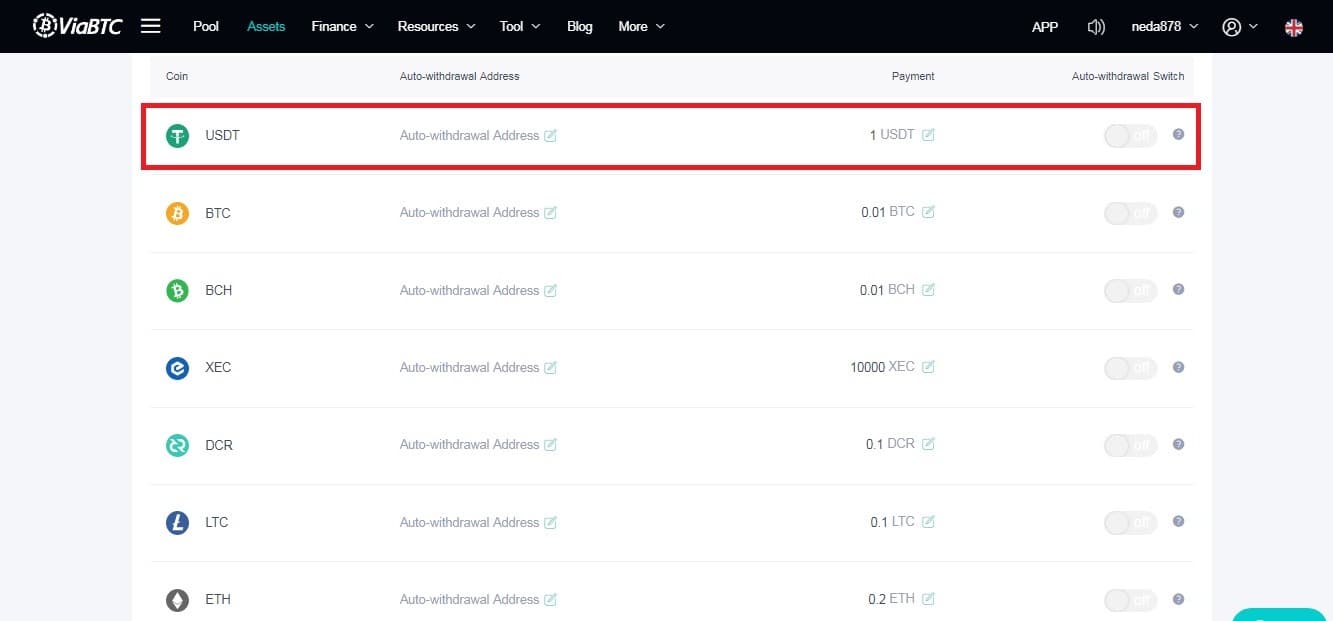Expand the Tool dropdown menu
Screen dimensions: 1333x621
pos(520,26)
